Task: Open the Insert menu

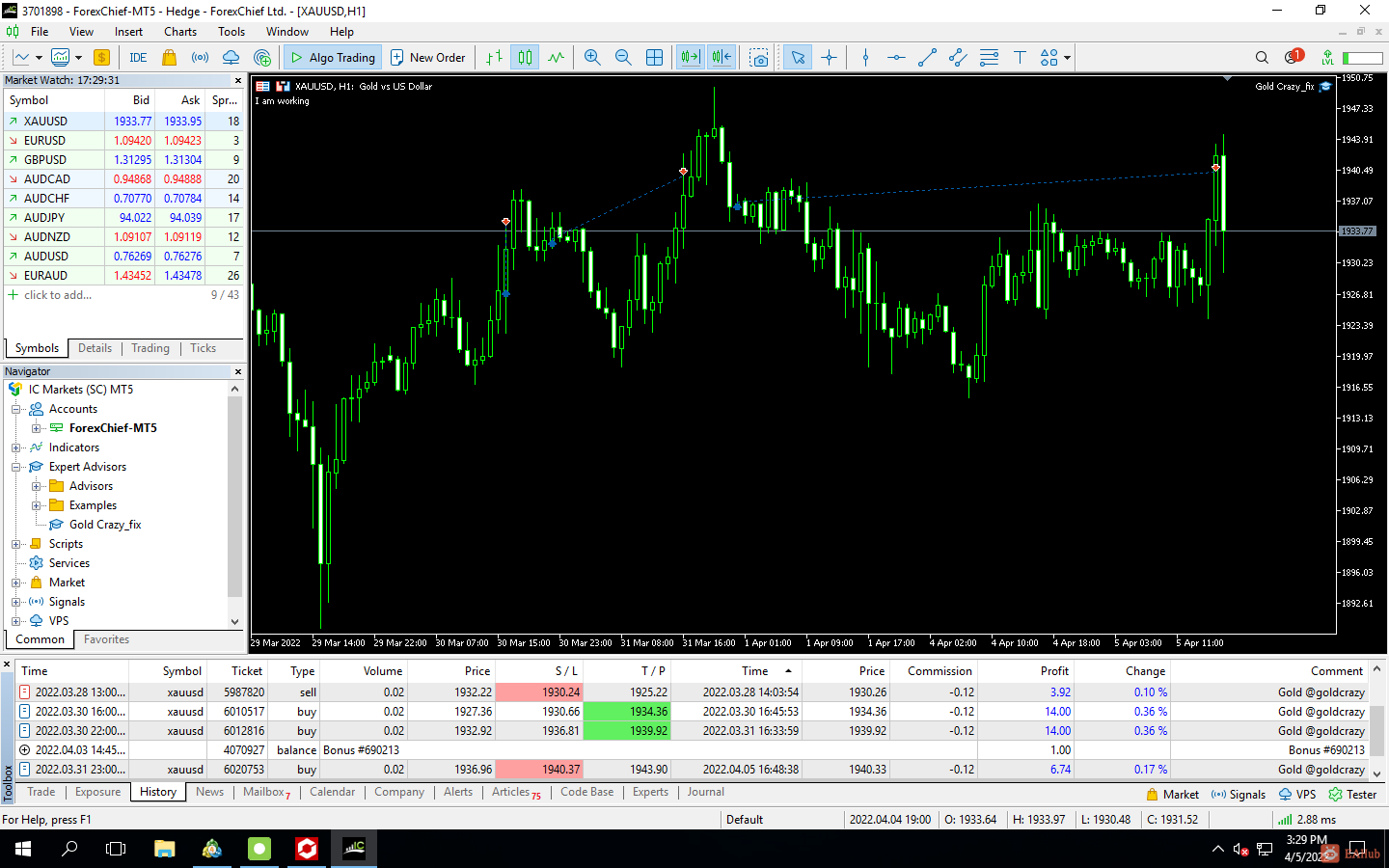Action: pos(128,31)
